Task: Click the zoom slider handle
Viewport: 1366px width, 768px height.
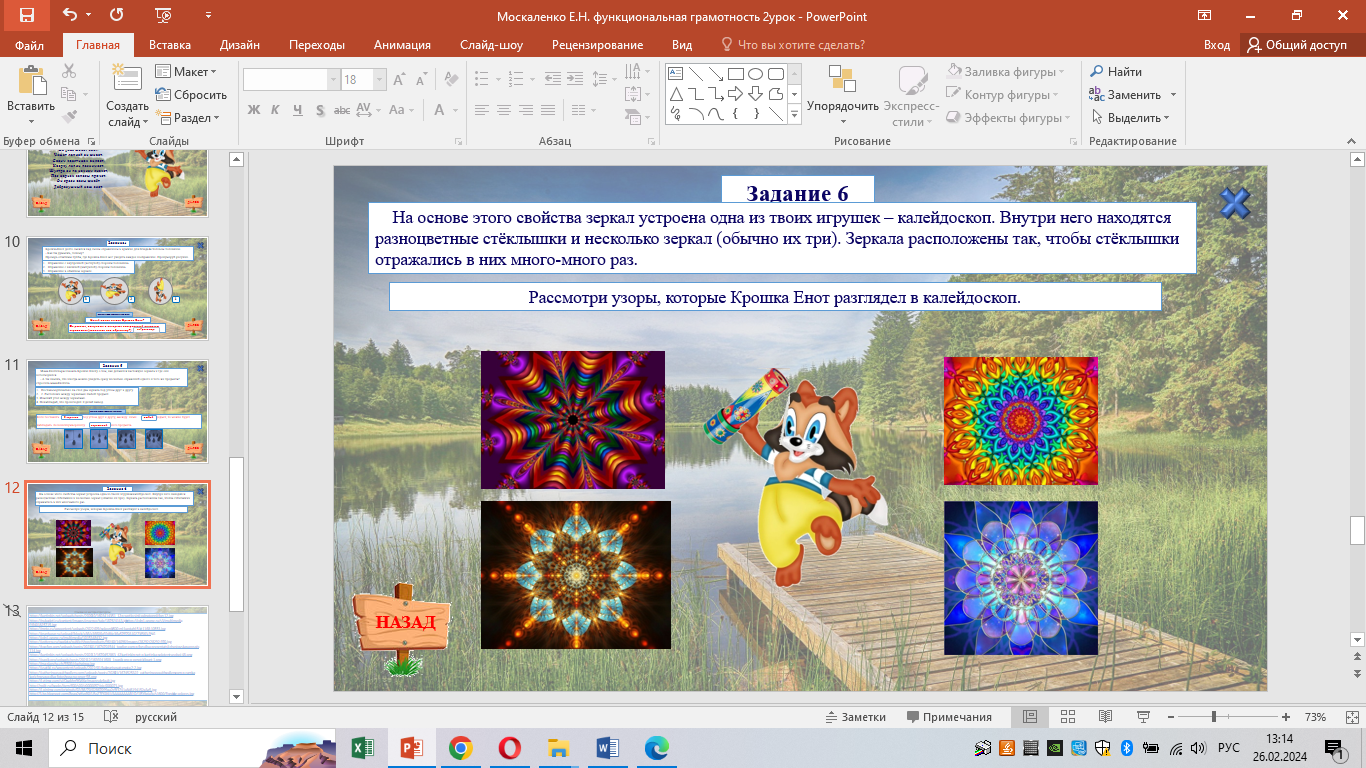Action: [1213, 717]
